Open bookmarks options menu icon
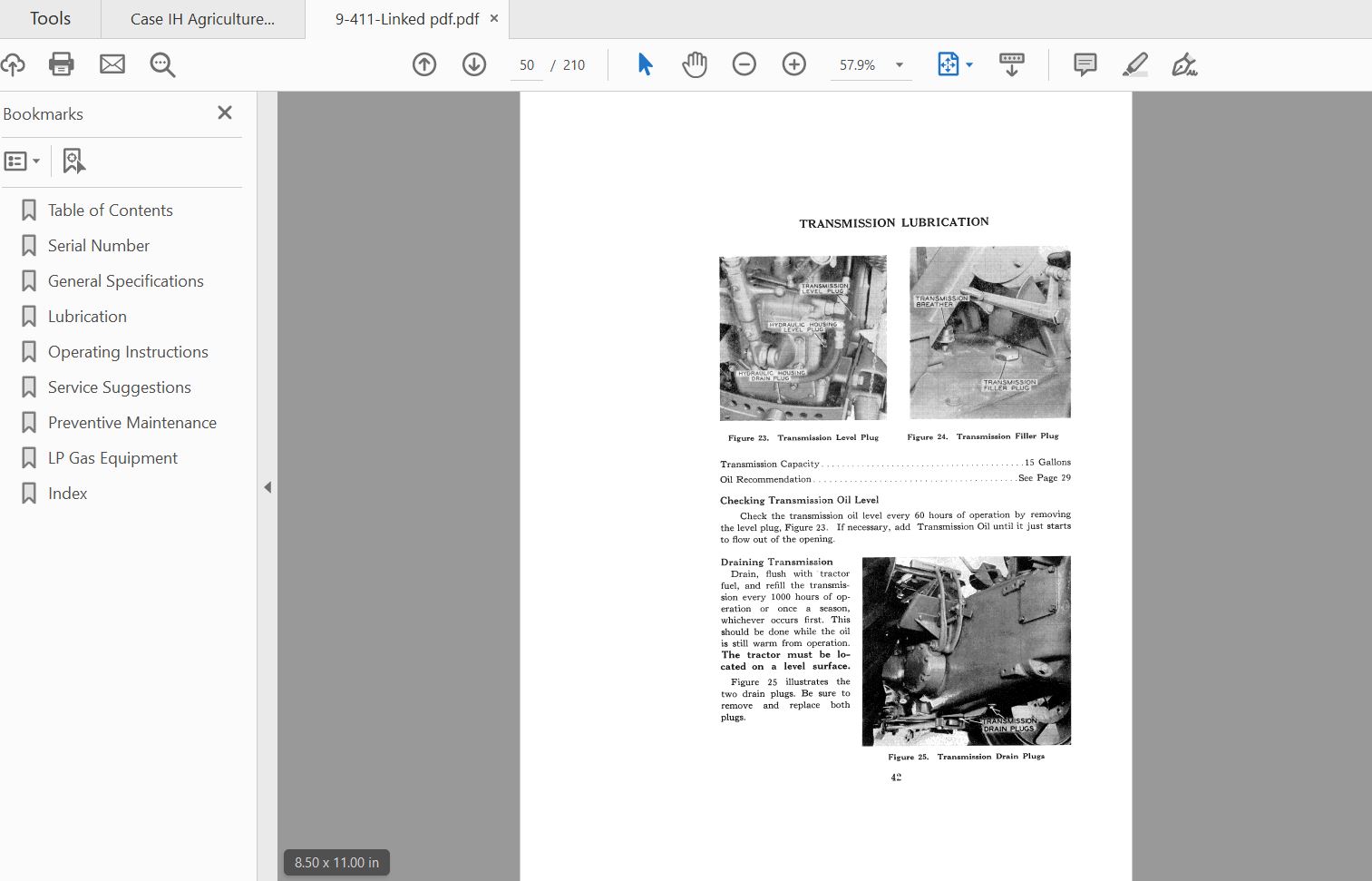Viewport: 1372px width, 881px height. pos(22,162)
